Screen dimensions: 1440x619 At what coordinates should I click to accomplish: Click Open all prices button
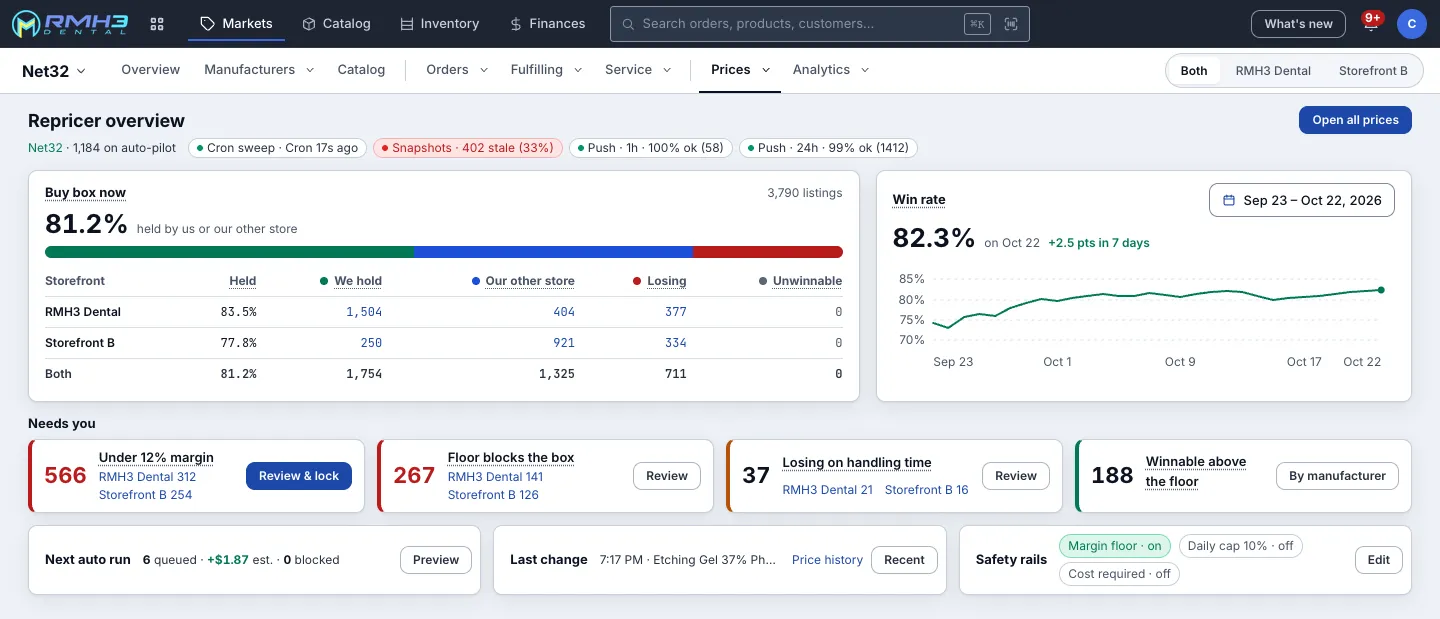tap(1355, 120)
